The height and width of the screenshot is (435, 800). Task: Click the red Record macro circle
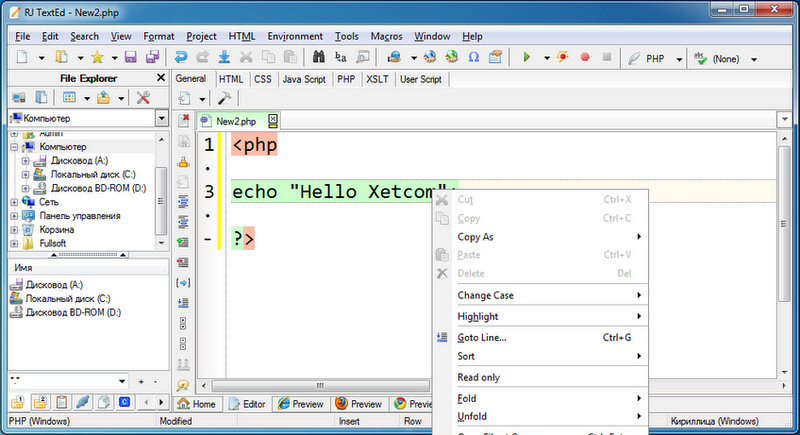585,57
